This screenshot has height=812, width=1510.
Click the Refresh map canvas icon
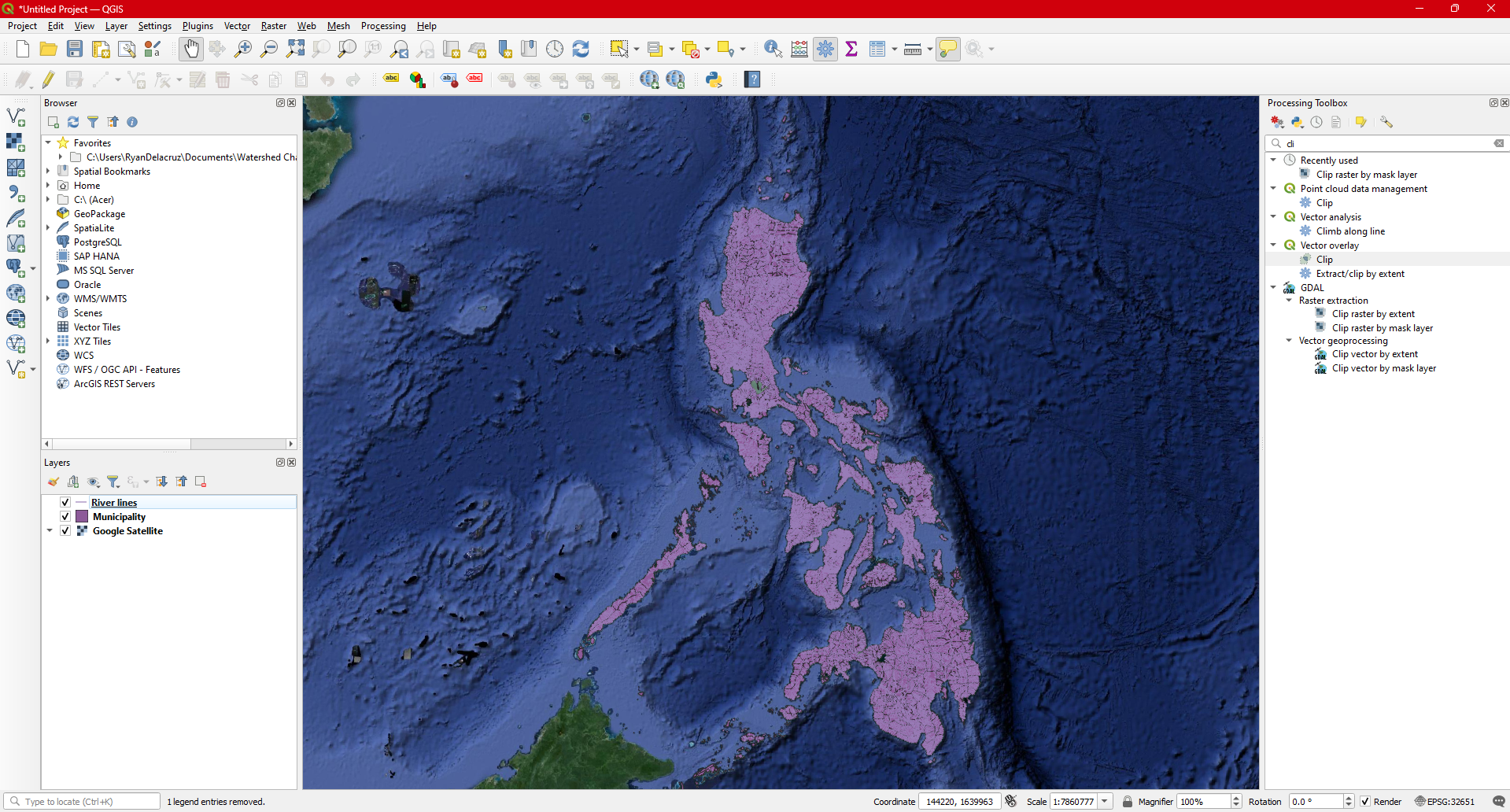581,49
